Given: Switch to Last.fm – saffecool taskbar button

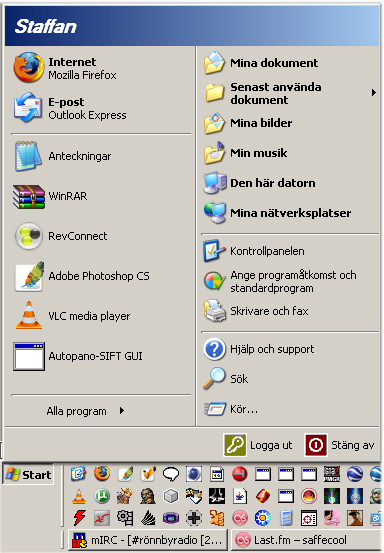Looking at the screenshot, I should click(307, 540).
